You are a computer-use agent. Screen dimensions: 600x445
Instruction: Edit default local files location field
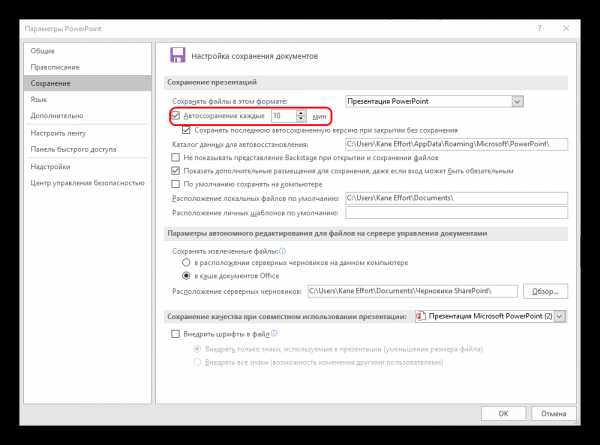click(x=456, y=198)
